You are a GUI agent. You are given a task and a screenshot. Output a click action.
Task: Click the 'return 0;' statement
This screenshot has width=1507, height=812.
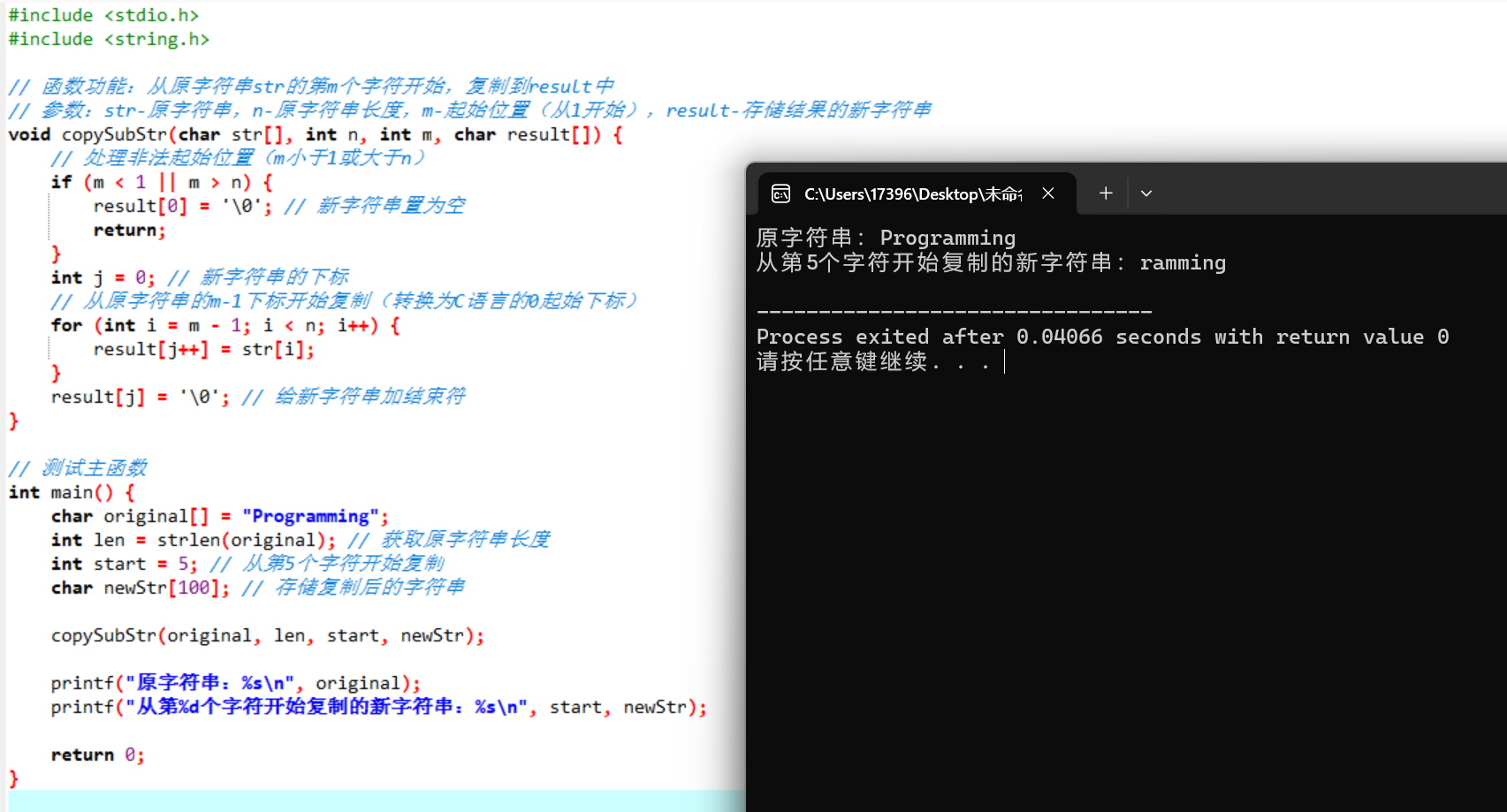pyautogui.click(x=97, y=755)
